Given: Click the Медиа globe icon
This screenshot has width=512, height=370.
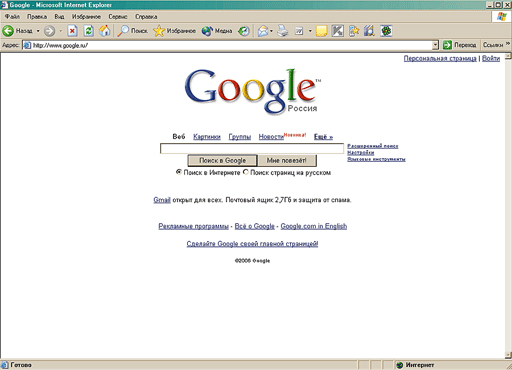Looking at the screenshot, I should [x=207, y=31].
